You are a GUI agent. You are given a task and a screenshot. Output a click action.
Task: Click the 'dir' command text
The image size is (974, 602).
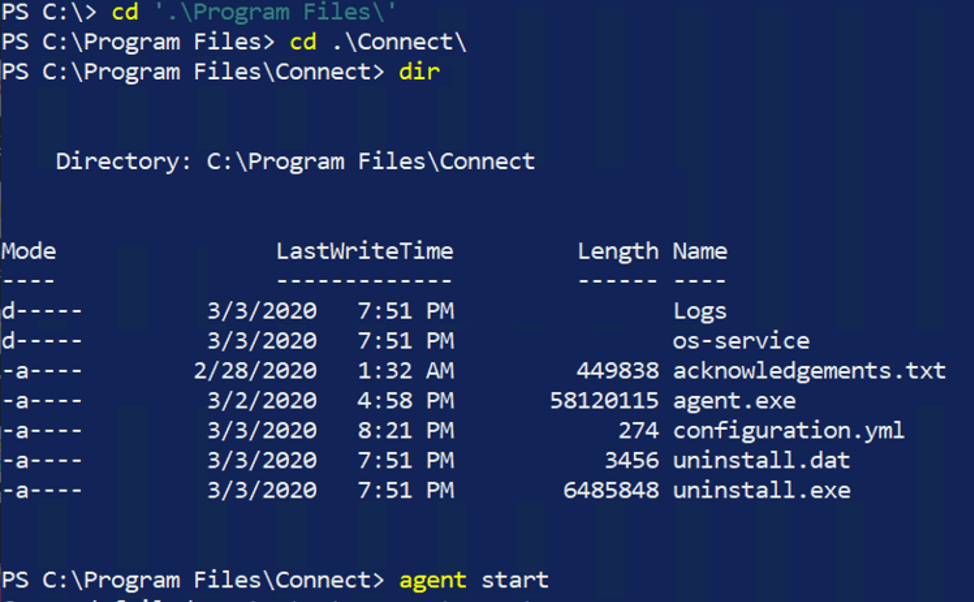(419, 72)
